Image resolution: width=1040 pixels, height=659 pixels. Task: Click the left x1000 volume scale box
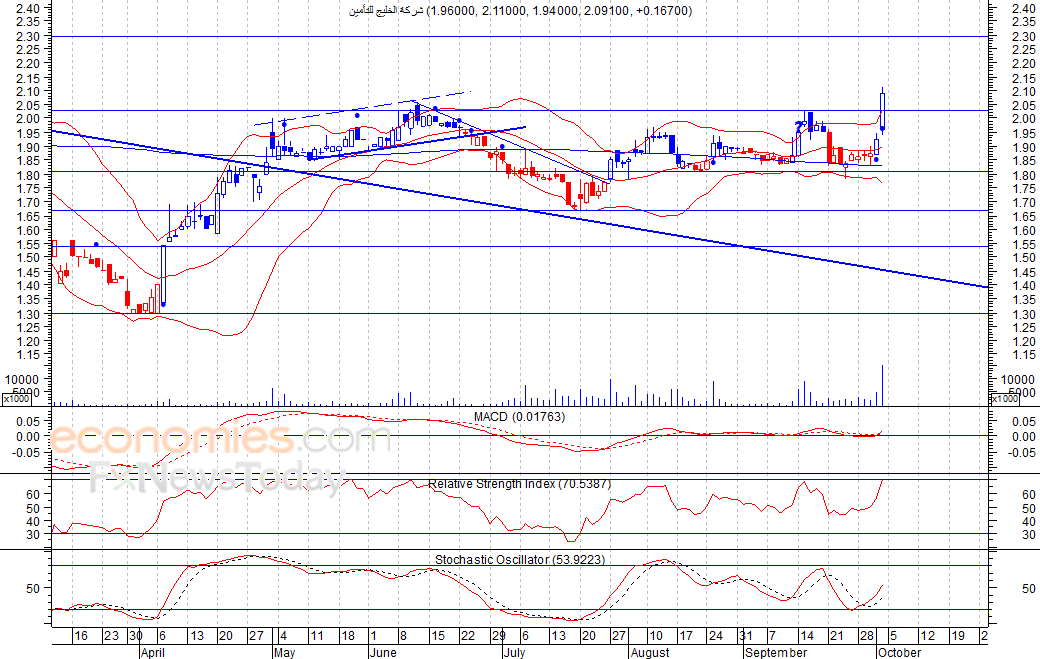(x=16, y=398)
